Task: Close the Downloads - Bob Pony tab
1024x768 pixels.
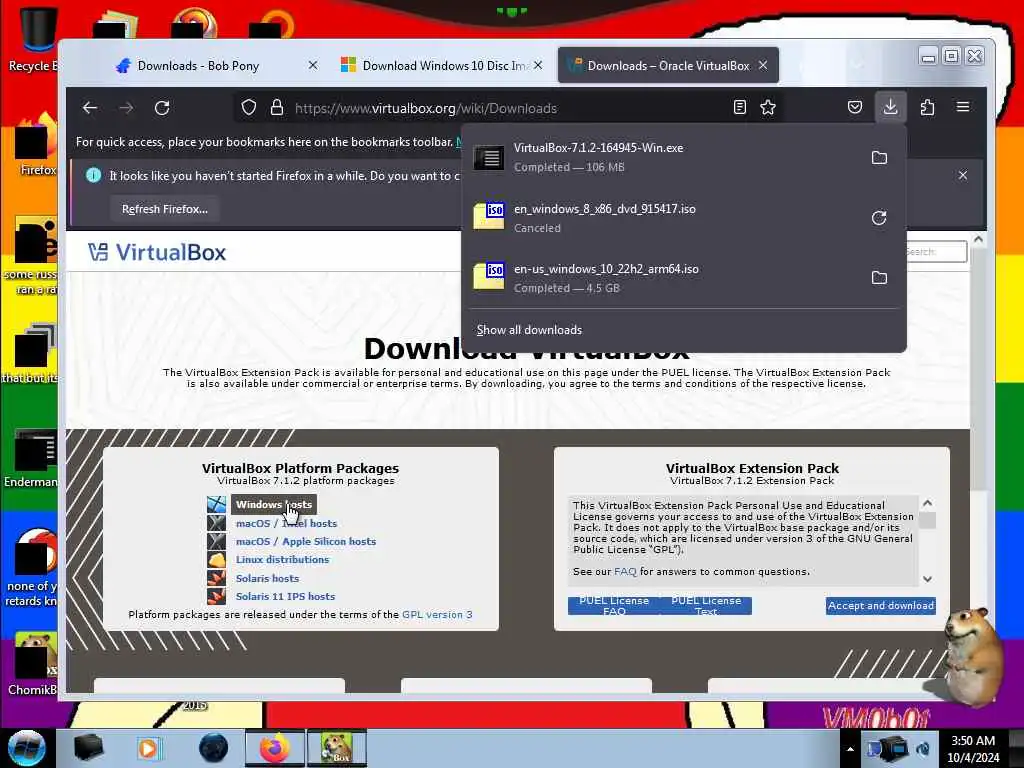Action: (313, 65)
